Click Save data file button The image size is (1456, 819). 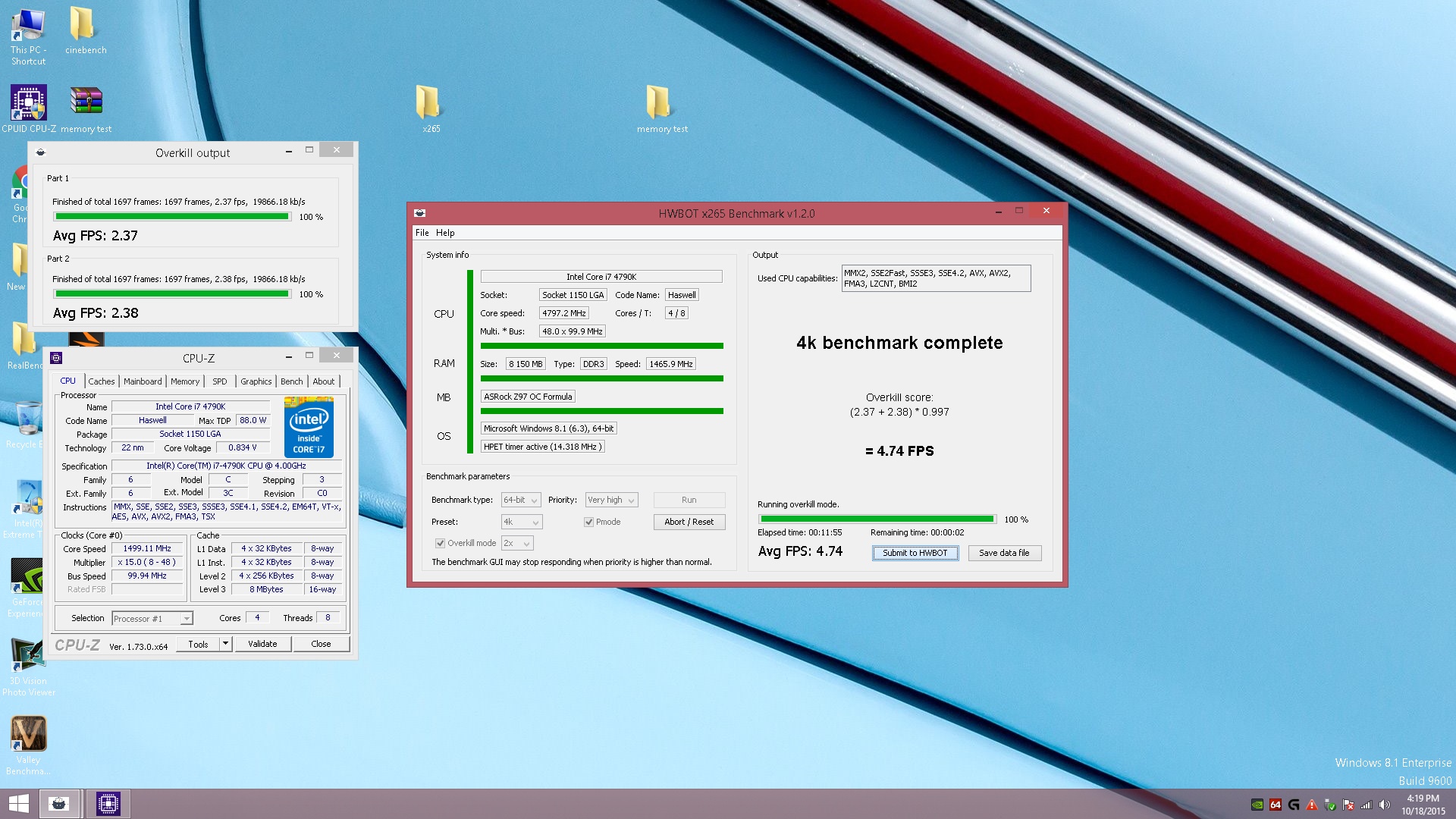[x=1004, y=553]
